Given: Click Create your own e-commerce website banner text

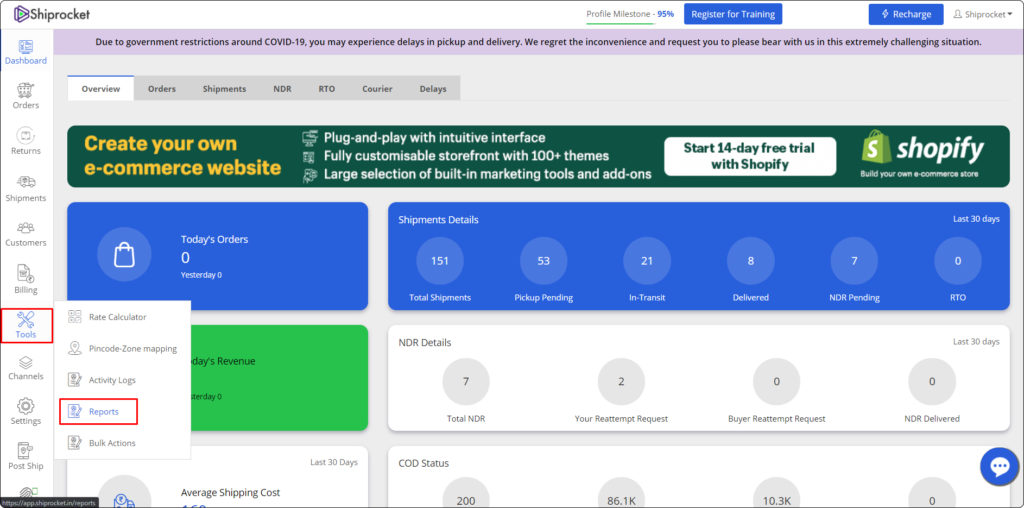Looking at the screenshot, I should pos(183,155).
